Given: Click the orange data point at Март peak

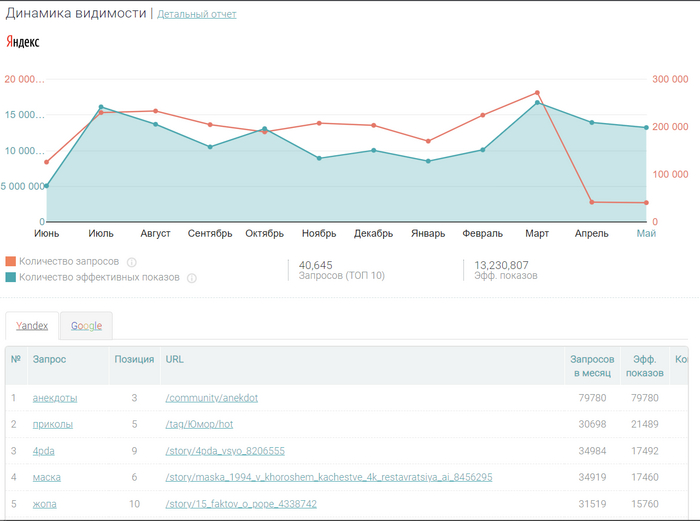Looking at the screenshot, I should tap(537, 93).
